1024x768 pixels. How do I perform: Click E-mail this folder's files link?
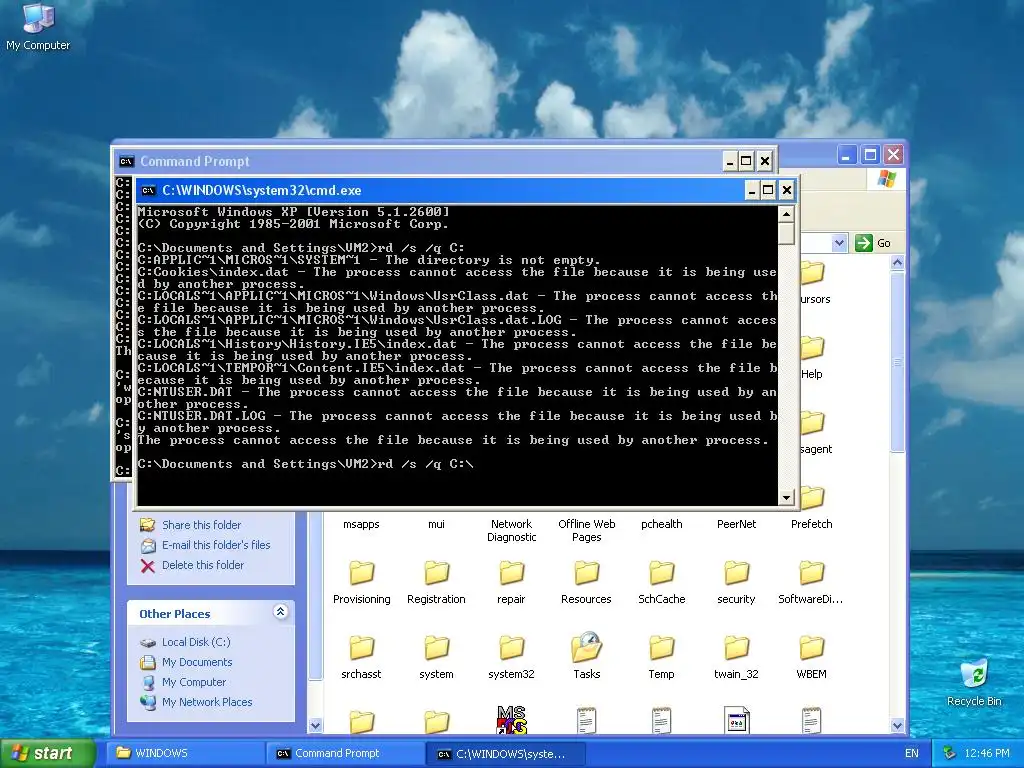pos(216,545)
